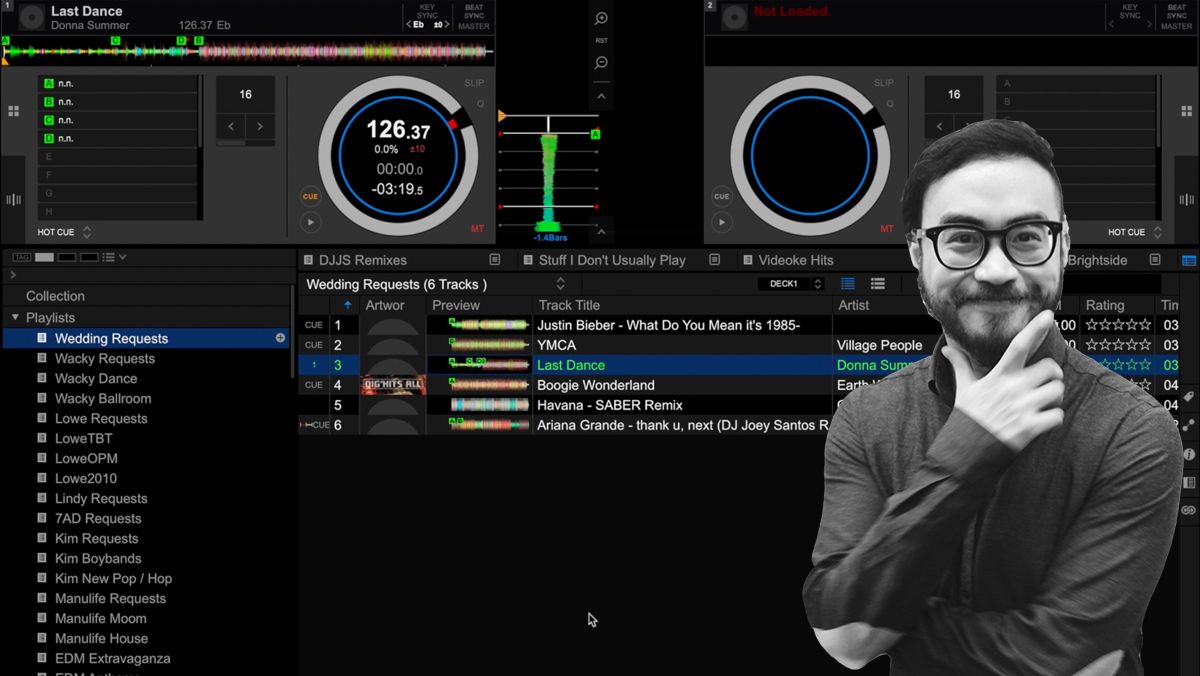The image size is (1200, 676).
Task: Enable SLIP mode on Deck 1
Action: (473, 83)
